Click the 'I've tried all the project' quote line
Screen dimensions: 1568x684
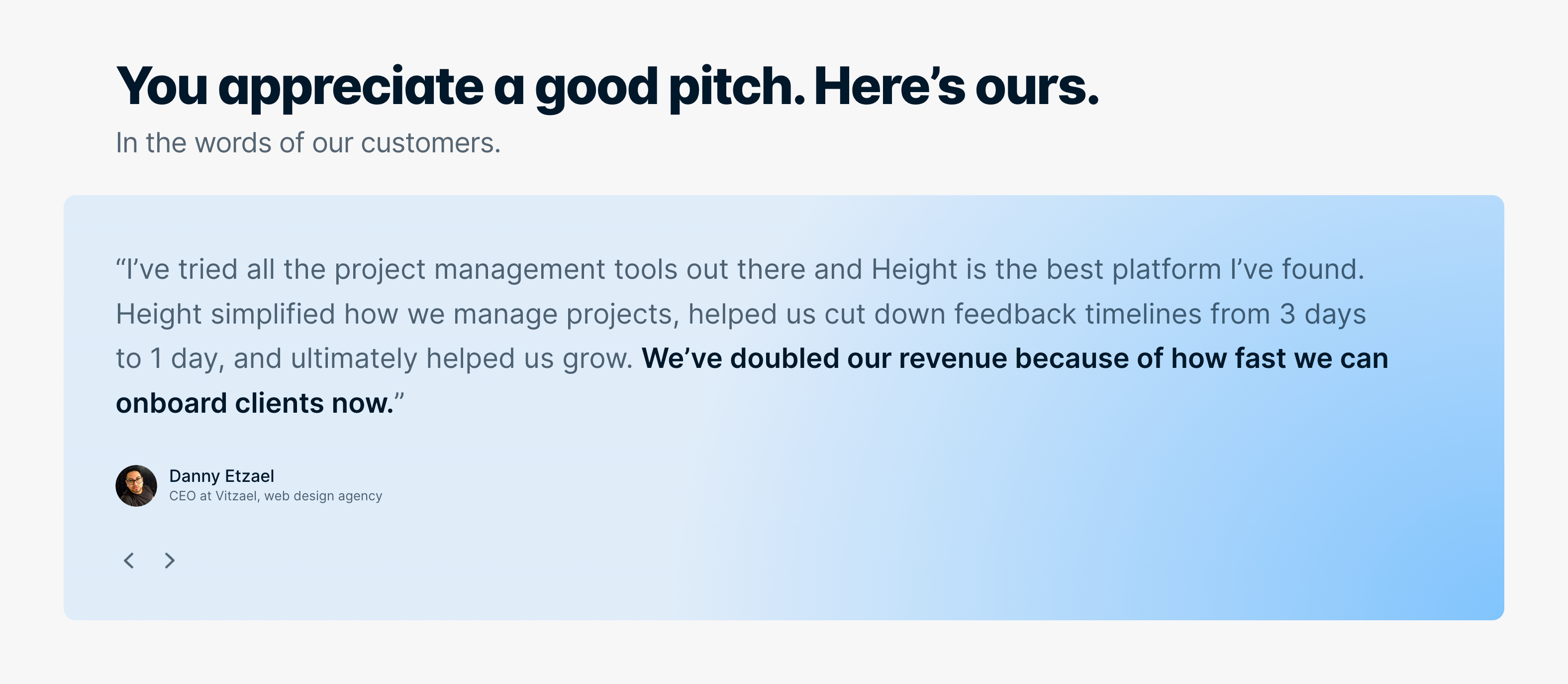426,269
